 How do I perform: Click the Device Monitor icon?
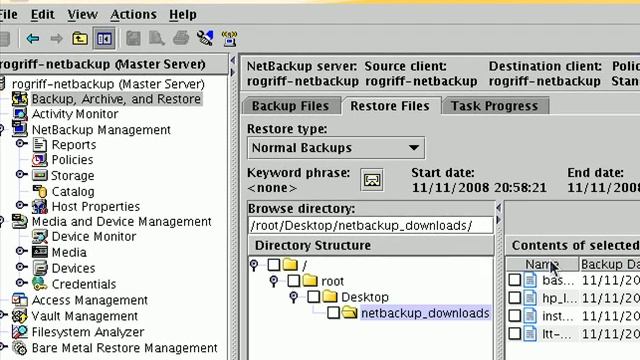pos(40,237)
